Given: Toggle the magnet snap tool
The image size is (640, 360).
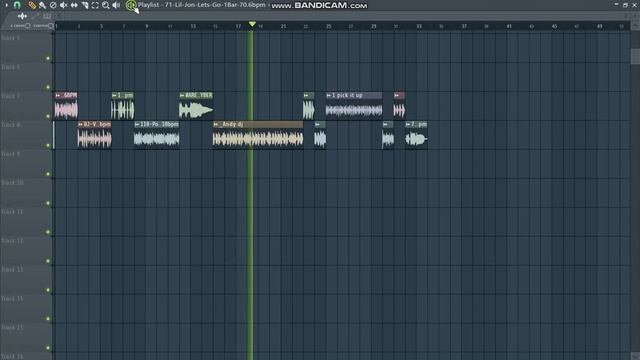Looking at the screenshot, I should tap(17, 5).
